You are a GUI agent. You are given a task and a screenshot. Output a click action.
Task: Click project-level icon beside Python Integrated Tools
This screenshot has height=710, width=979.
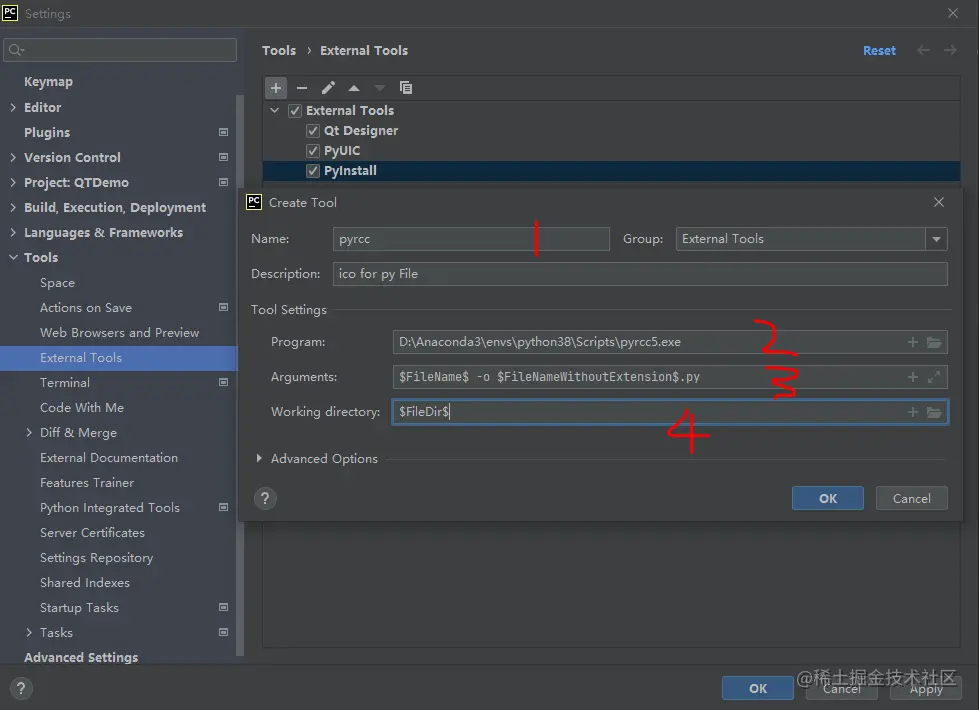point(224,507)
